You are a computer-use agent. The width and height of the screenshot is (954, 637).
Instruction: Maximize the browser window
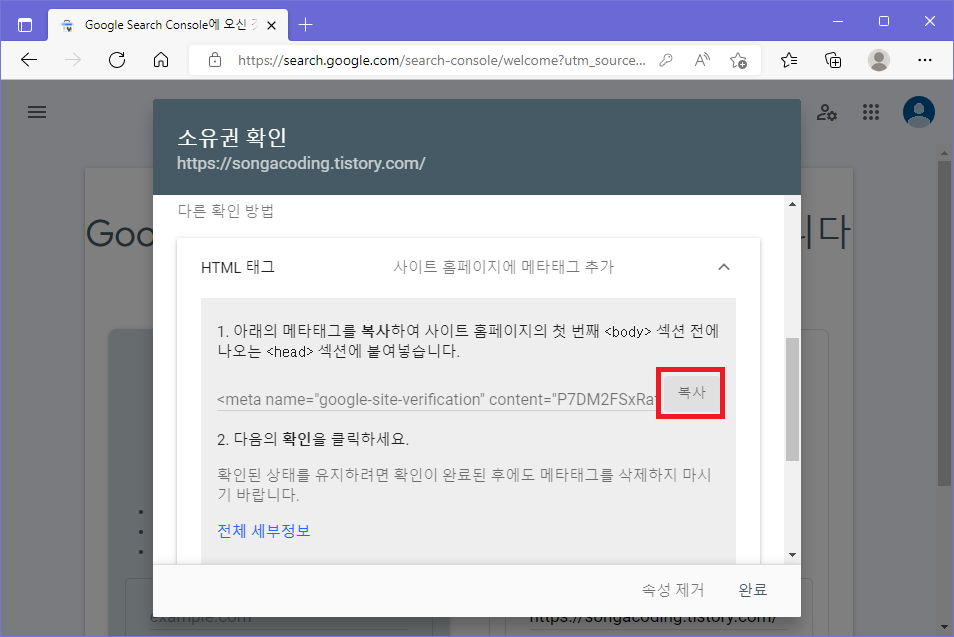tap(884, 21)
